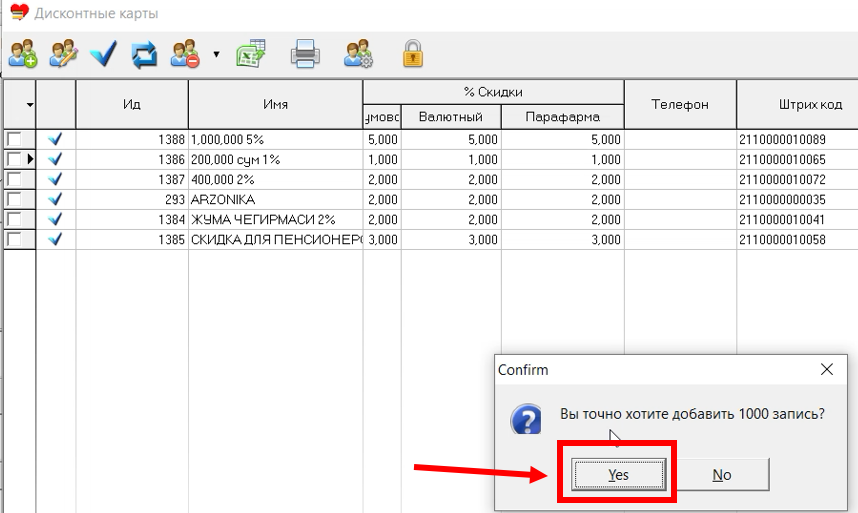Image resolution: width=858 pixels, height=513 pixels.
Task: Click the active checkmark in row 1387
Action: [x=55, y=179]
